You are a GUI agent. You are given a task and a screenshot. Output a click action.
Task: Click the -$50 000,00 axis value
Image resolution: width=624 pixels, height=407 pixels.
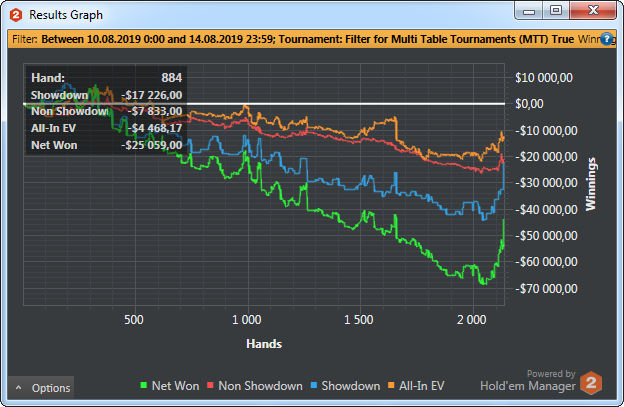(x=546, y=236)
